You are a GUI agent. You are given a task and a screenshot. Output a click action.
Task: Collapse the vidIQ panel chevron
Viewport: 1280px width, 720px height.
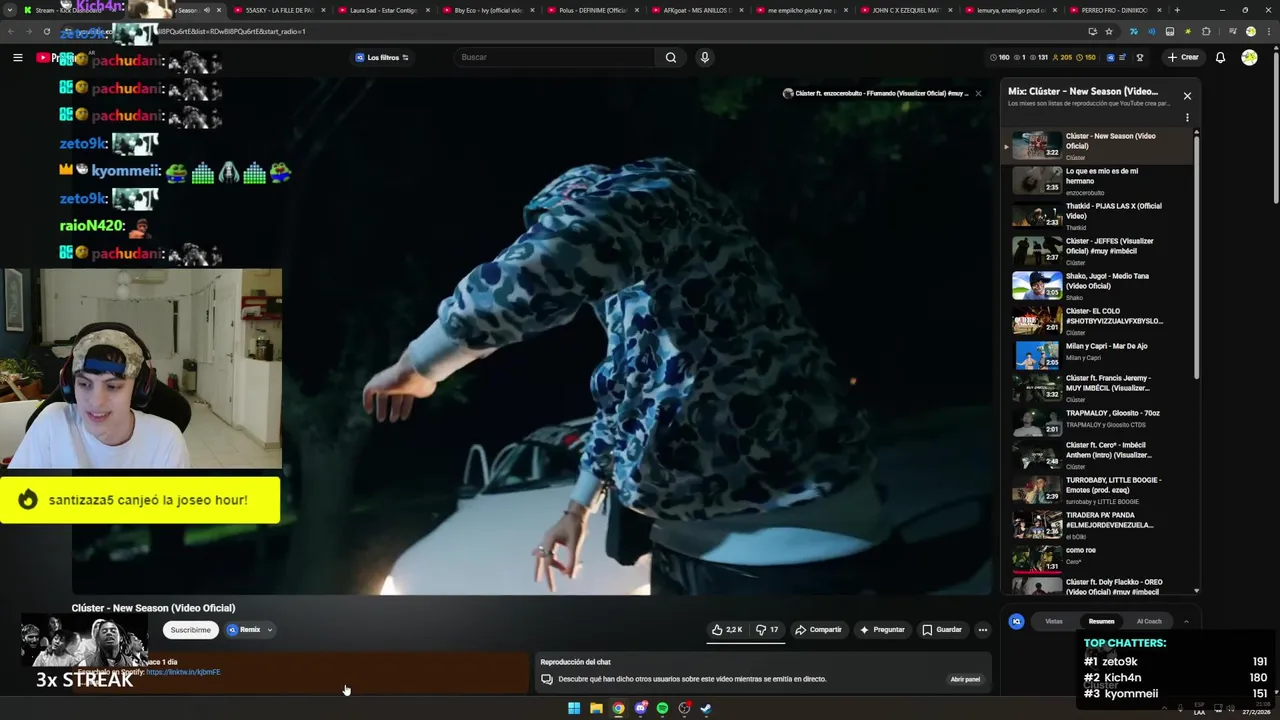(1186, 621)
